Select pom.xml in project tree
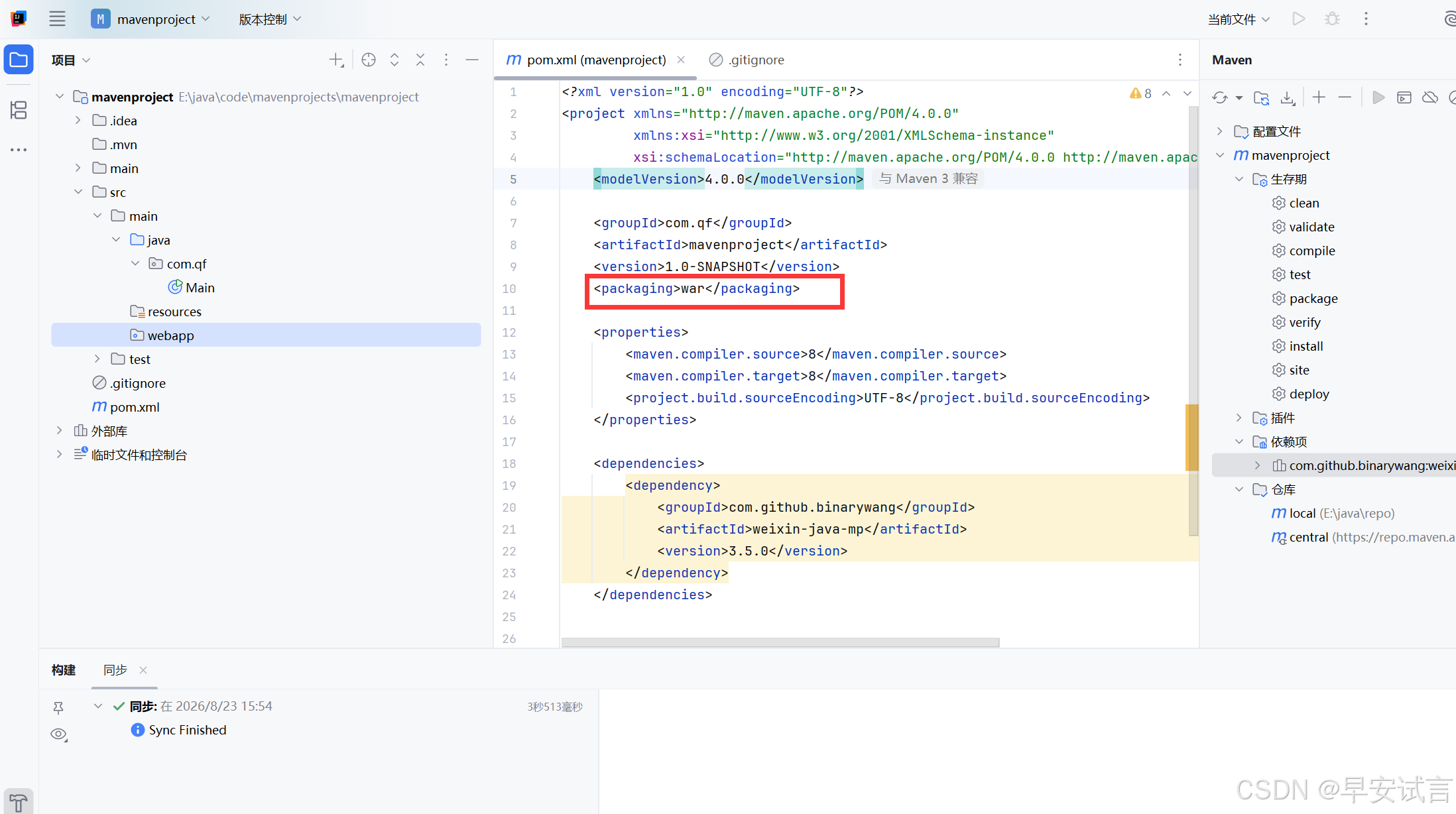 point(126,407)
